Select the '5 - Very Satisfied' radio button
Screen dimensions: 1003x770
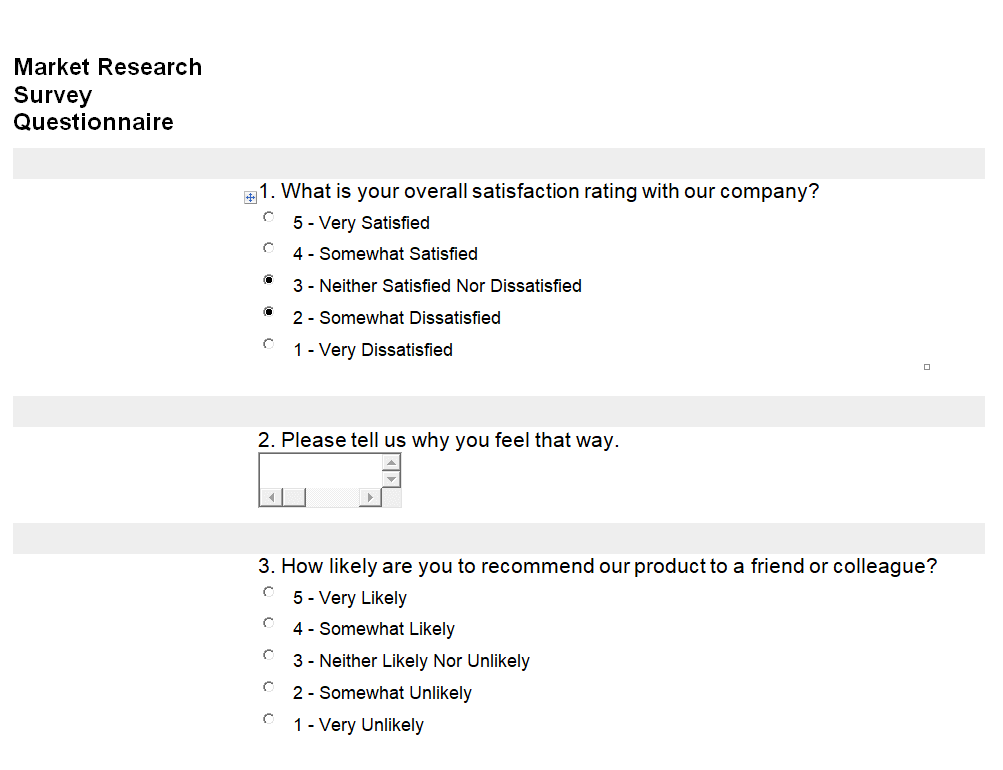pos(268,216)
